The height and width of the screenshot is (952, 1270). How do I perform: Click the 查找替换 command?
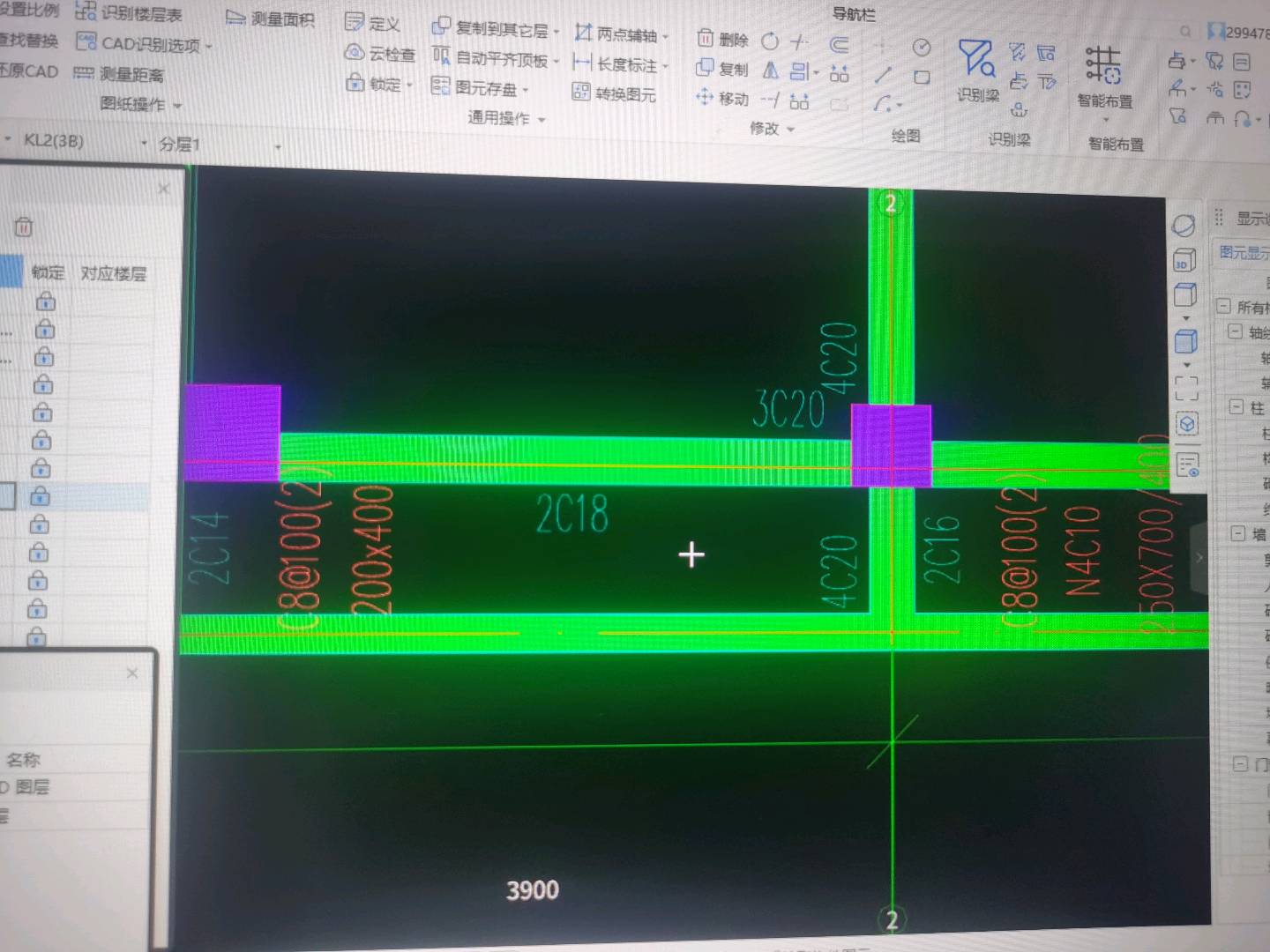click(29, 40)
